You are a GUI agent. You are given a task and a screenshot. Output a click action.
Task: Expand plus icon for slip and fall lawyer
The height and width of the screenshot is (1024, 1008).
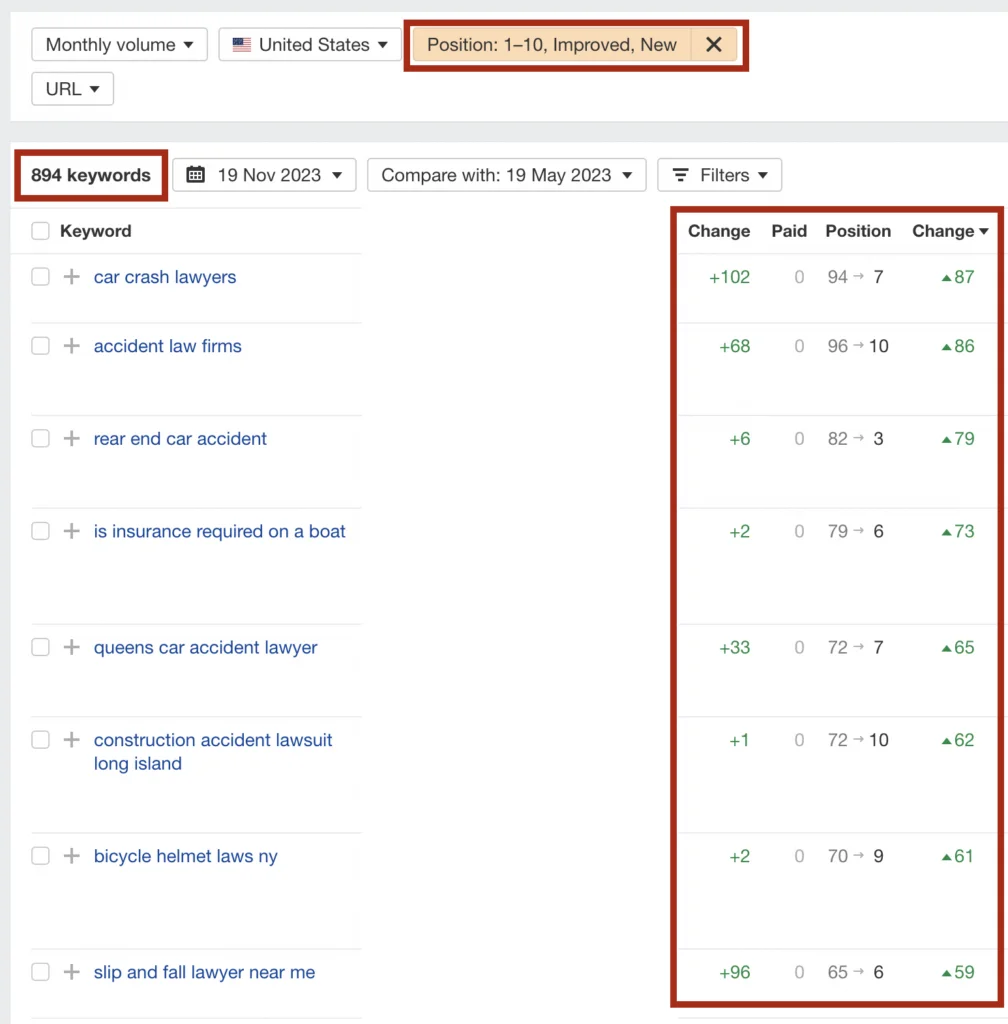click(71, 972)
